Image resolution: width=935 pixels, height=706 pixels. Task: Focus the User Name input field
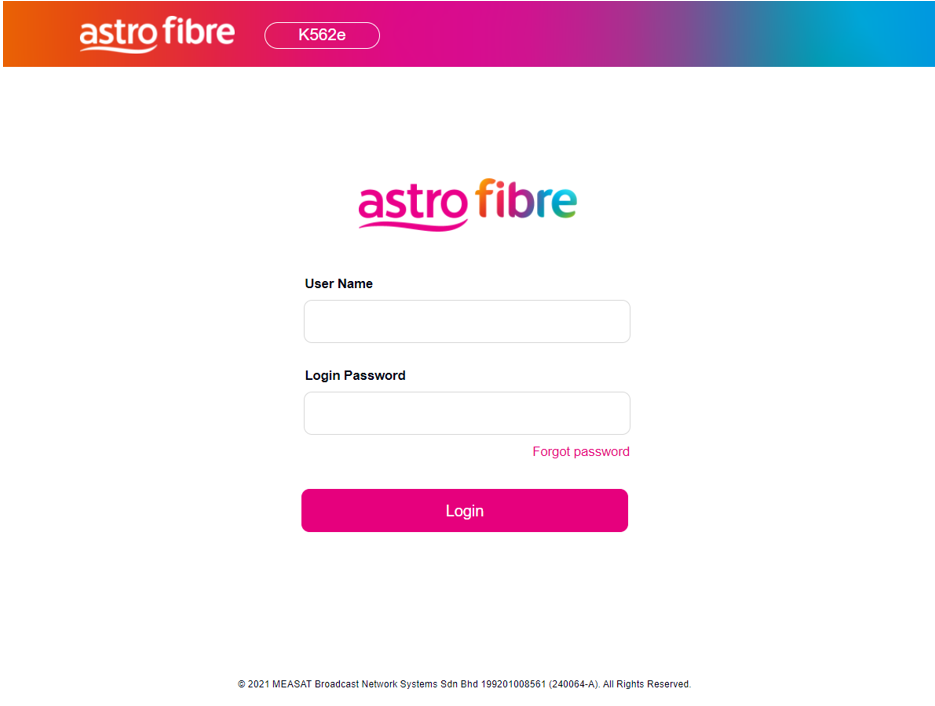click(467, 322)
